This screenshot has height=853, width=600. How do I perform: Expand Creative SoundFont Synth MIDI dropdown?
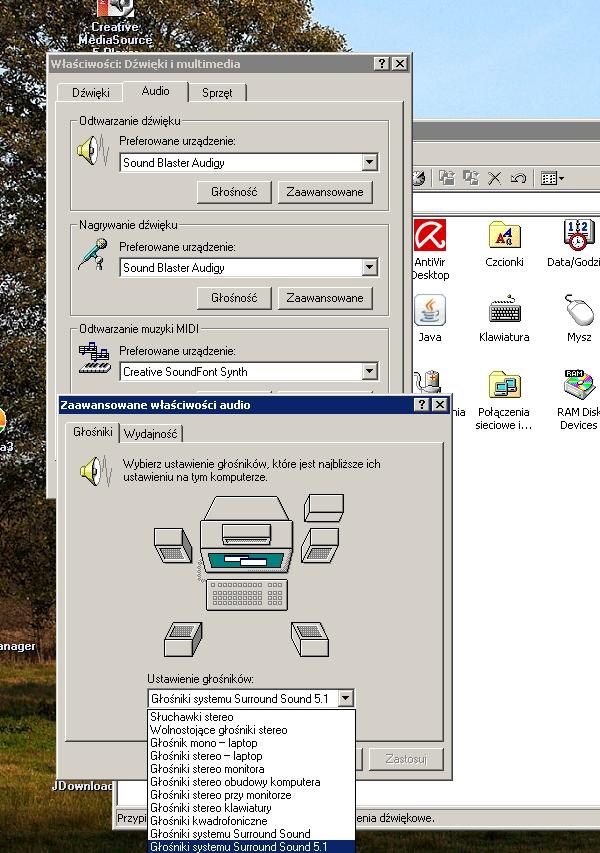370,372
